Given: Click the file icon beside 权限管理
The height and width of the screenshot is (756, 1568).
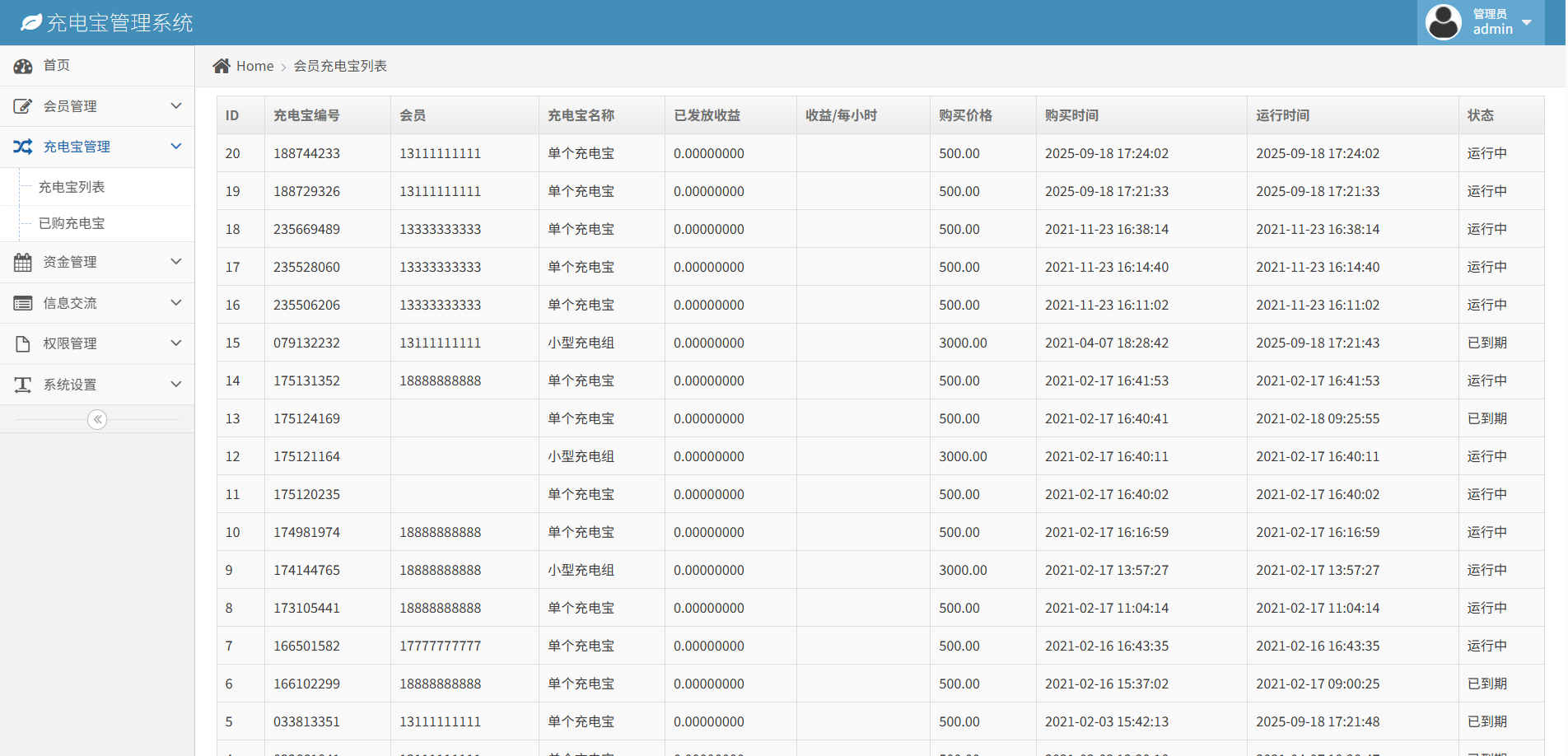Looking at the screenshot, I should pos(23,343).
